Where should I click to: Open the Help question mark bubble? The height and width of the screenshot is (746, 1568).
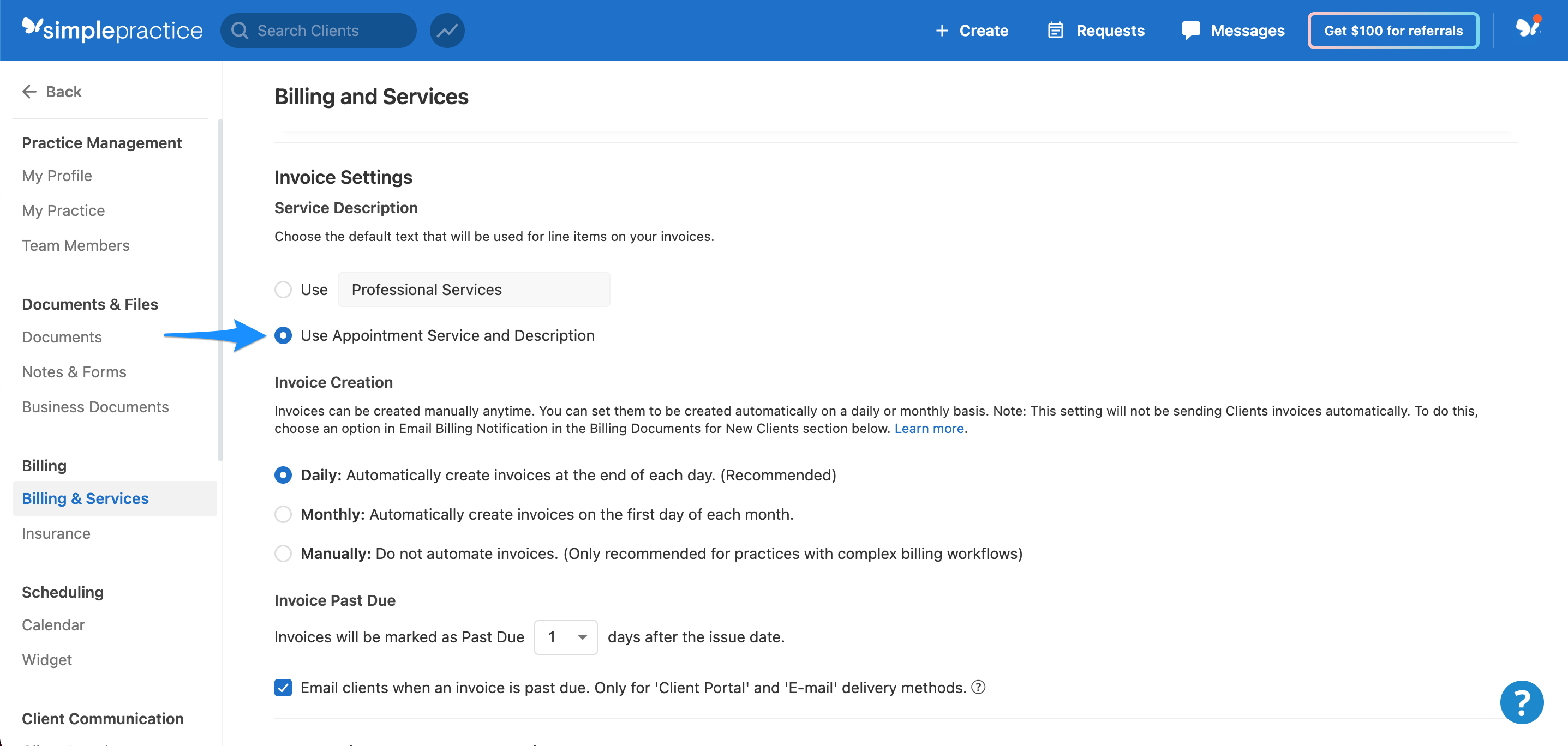coord(1522,702)
